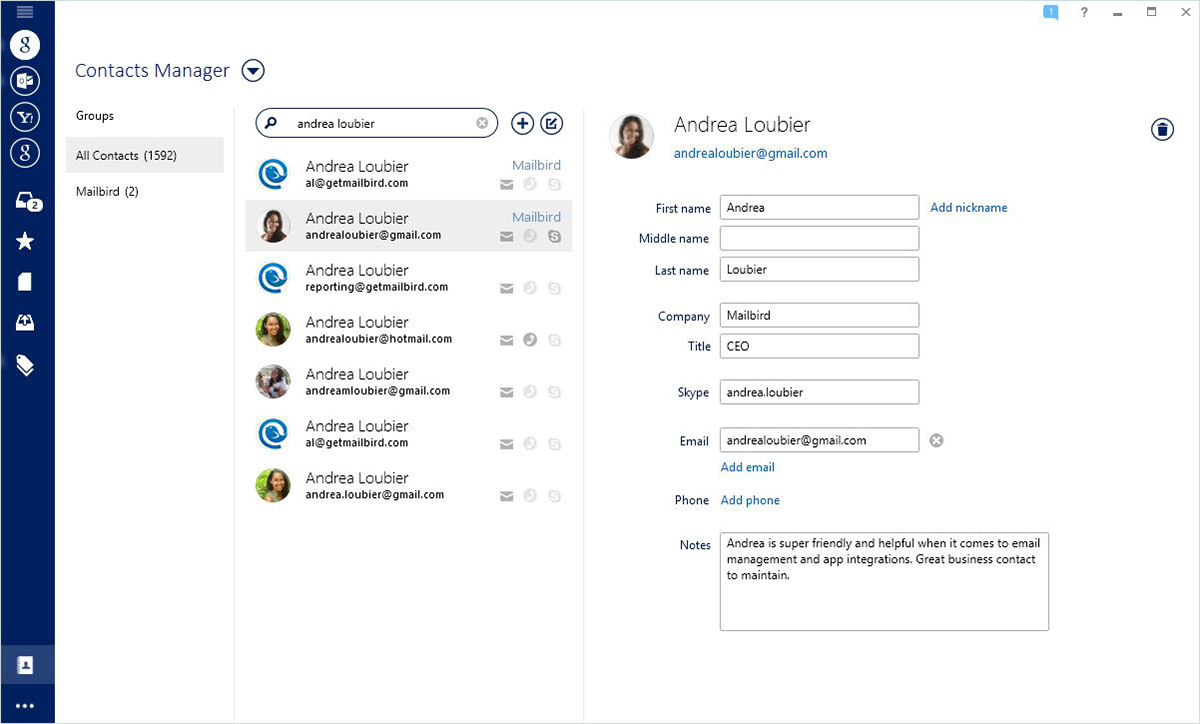Image resolution: width=1200 pixels, height=724 pixels.
Task: Click into the Notes text area
Action: click(x=884, y=581)
